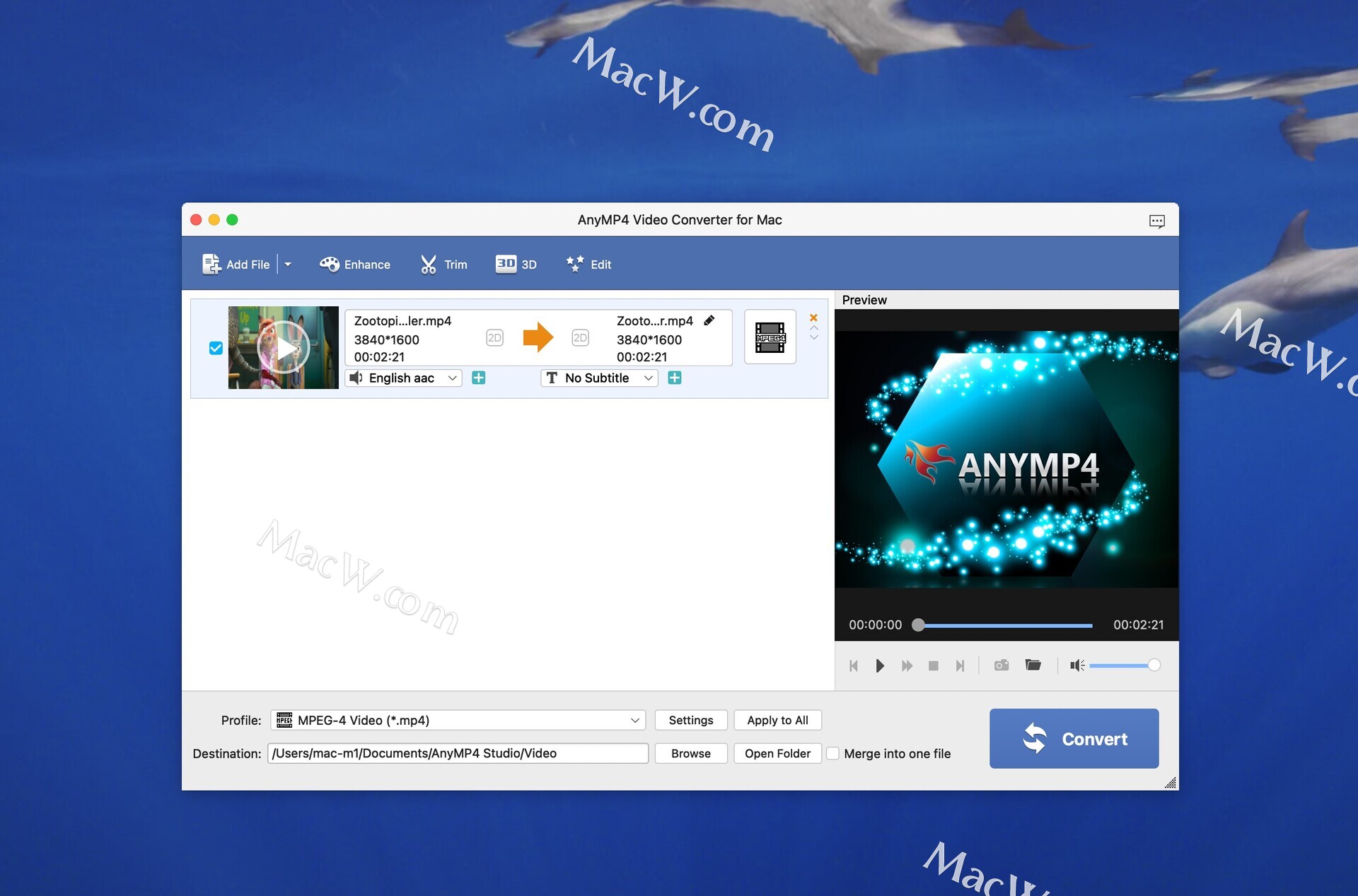
Task: Enable Merge into one file
Action: [833, 754]
